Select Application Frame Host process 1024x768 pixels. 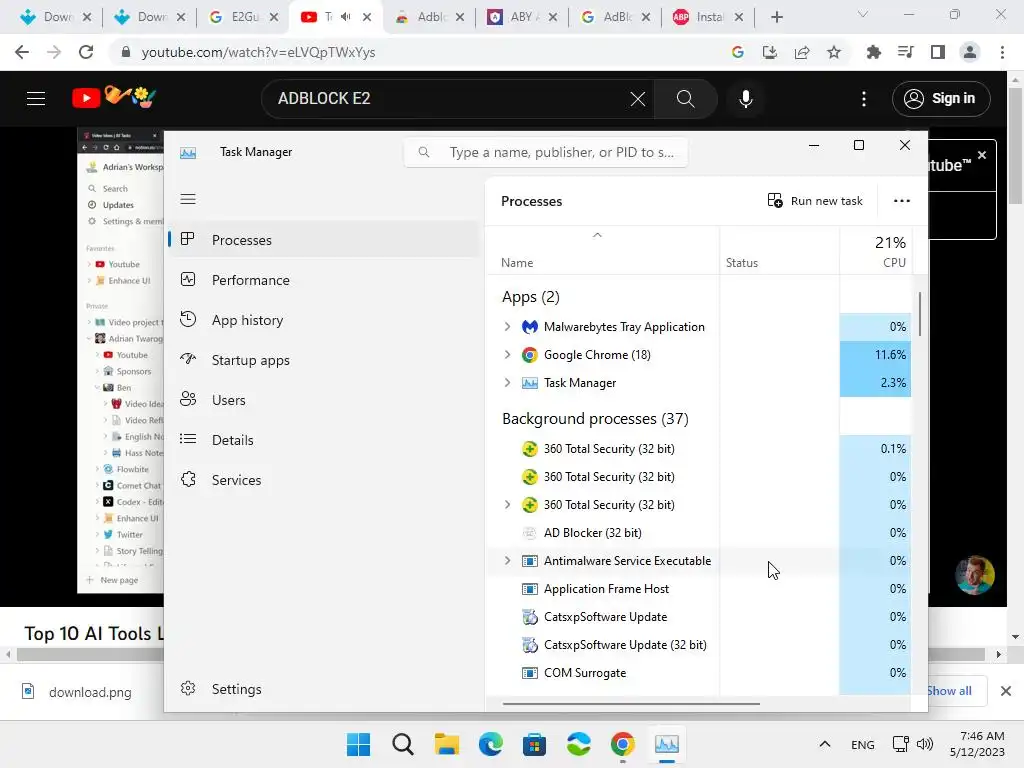point(699,589)
